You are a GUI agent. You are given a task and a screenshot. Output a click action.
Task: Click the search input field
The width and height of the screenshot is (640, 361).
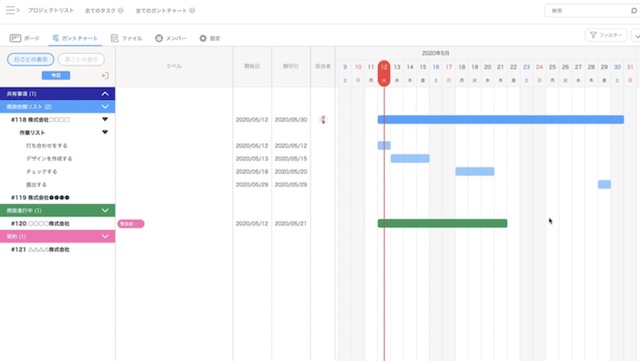coord(588,11)
